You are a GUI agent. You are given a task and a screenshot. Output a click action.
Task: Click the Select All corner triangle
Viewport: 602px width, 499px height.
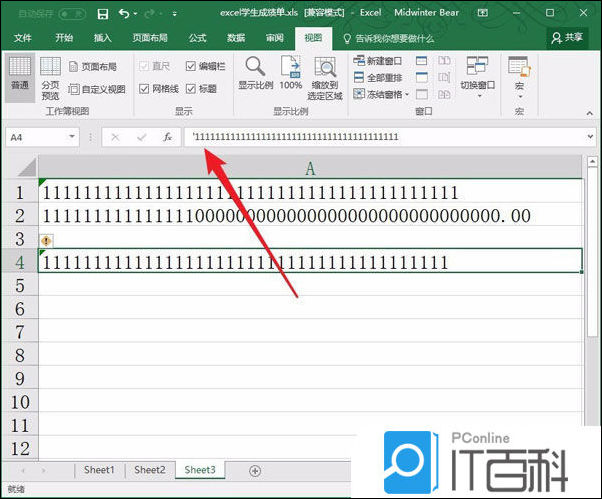click(26, 167)
